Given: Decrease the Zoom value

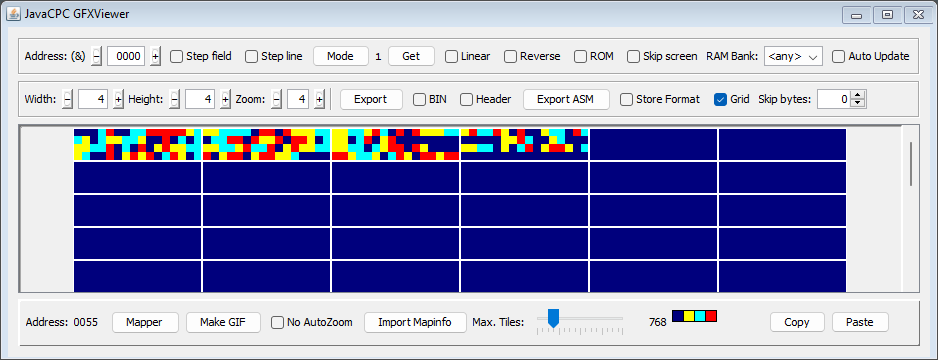Looking at the screenshot, I should click(276, 99).
